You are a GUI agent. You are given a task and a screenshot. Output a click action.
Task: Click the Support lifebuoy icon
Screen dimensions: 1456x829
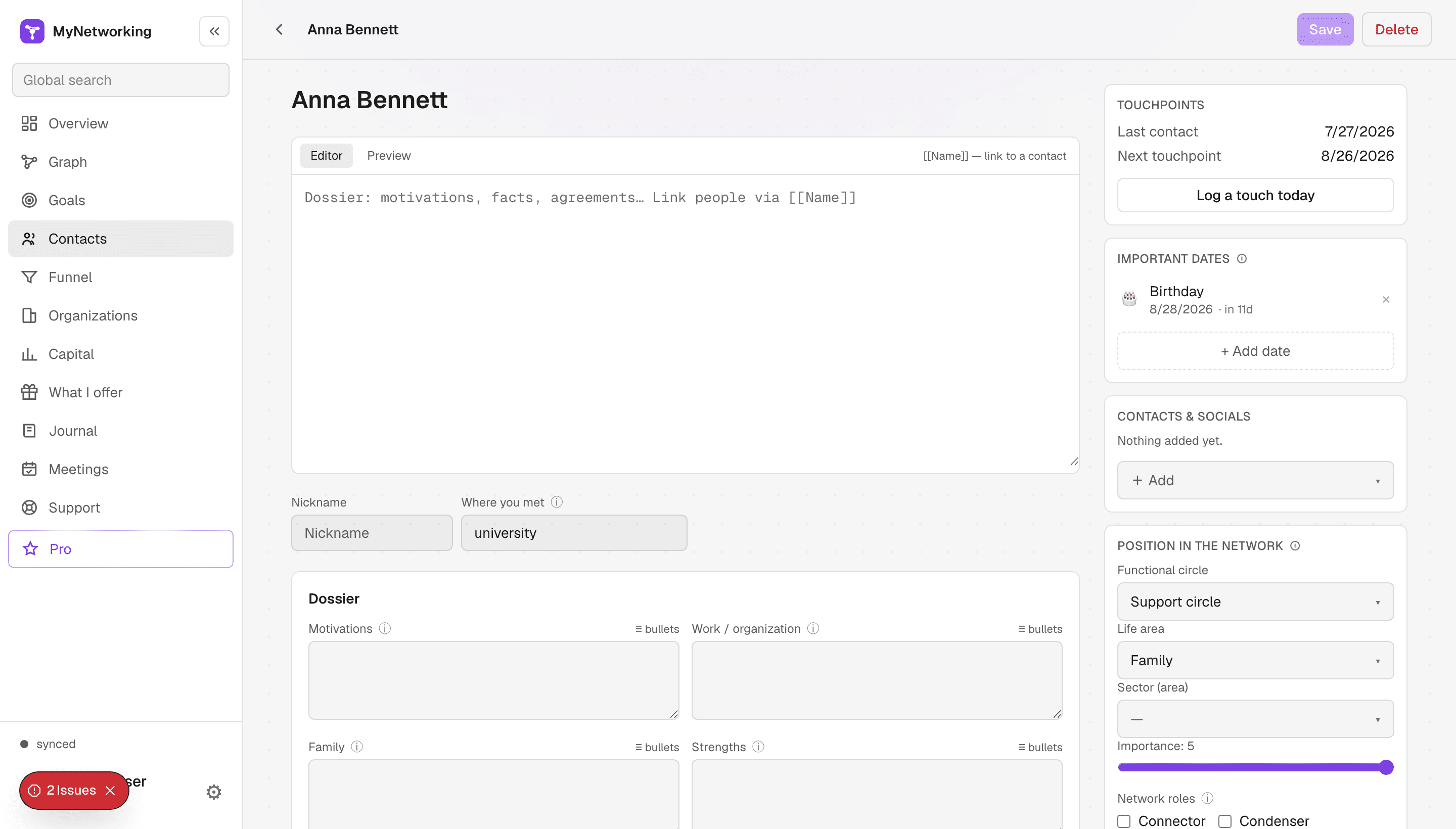[x=29, y=508]
